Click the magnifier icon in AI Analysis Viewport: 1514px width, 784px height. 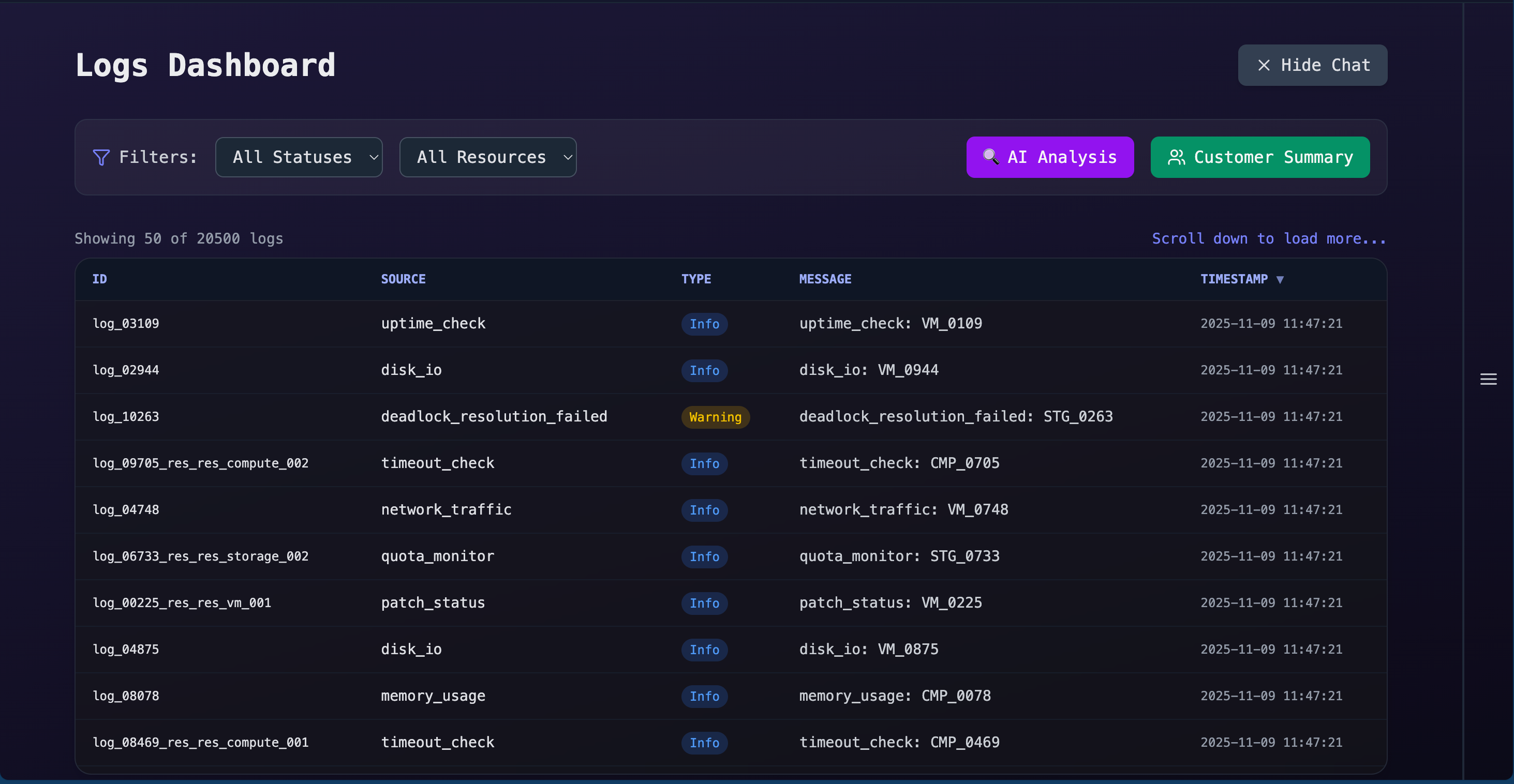coord(990,157)
